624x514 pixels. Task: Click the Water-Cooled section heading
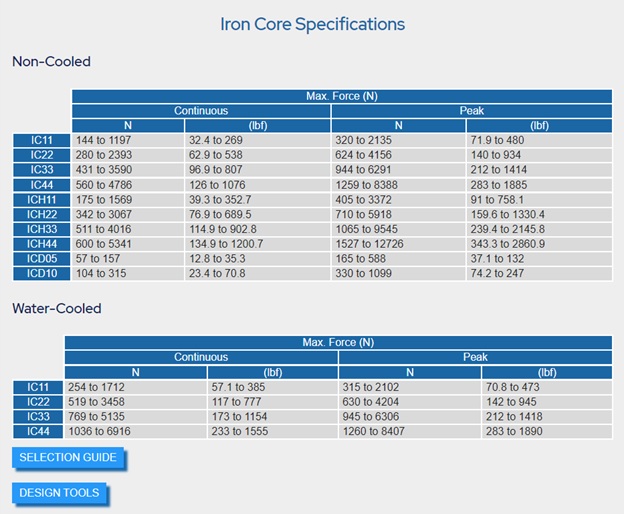pyautogui.click(x=57, y=308)
